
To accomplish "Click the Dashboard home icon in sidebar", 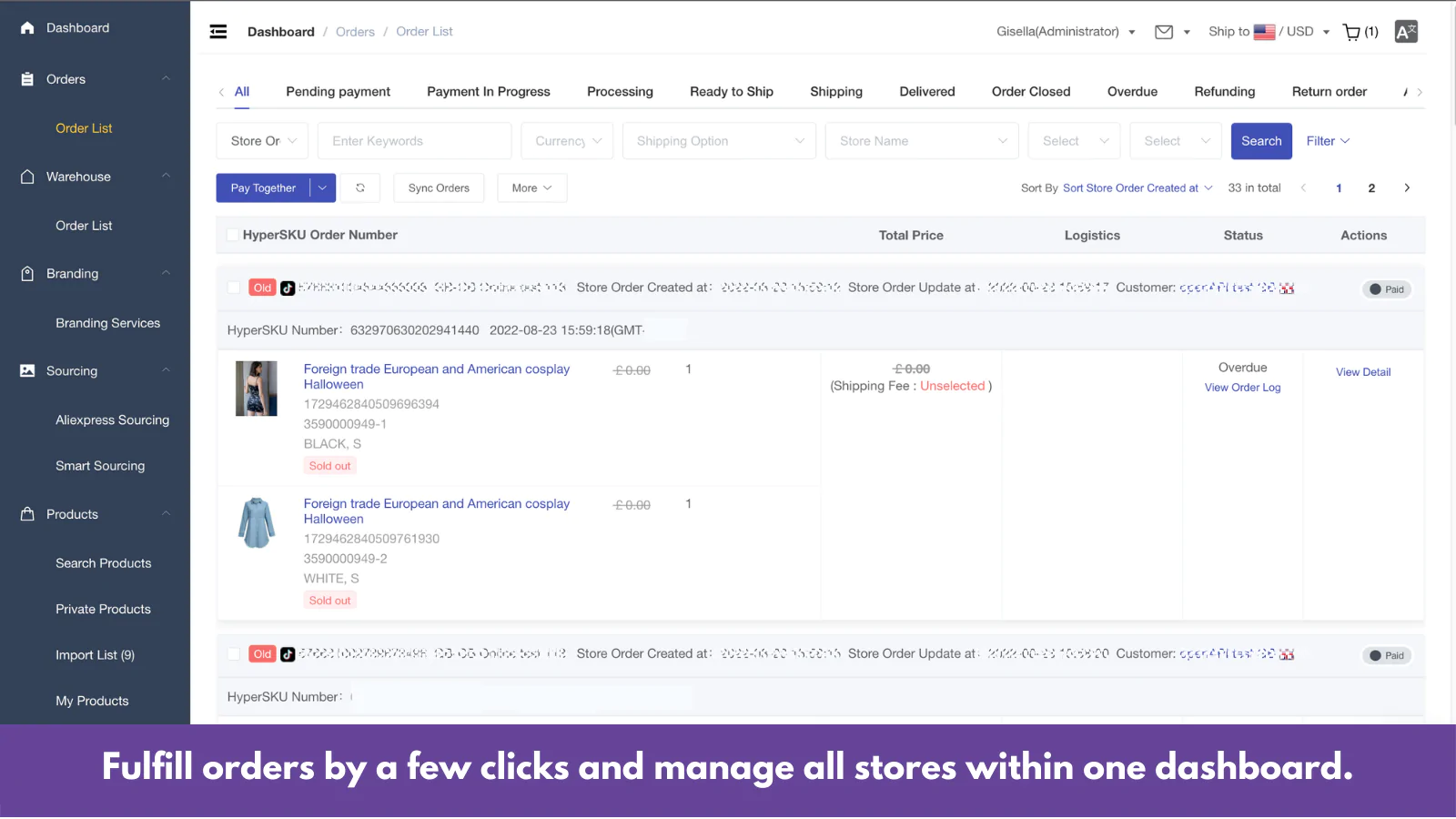I will point(27,28).
